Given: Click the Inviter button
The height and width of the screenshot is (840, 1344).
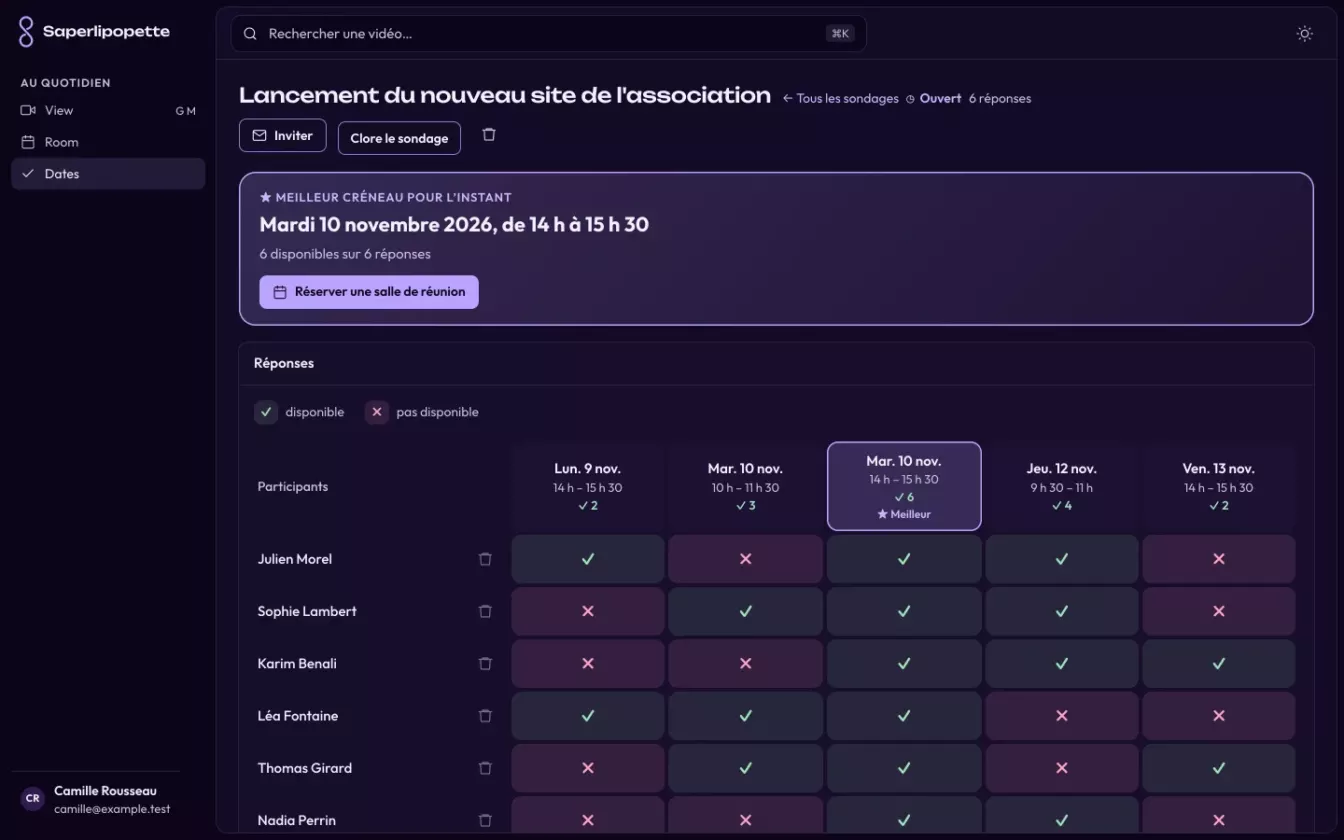Looking at the screenshot, I should 282,136.
